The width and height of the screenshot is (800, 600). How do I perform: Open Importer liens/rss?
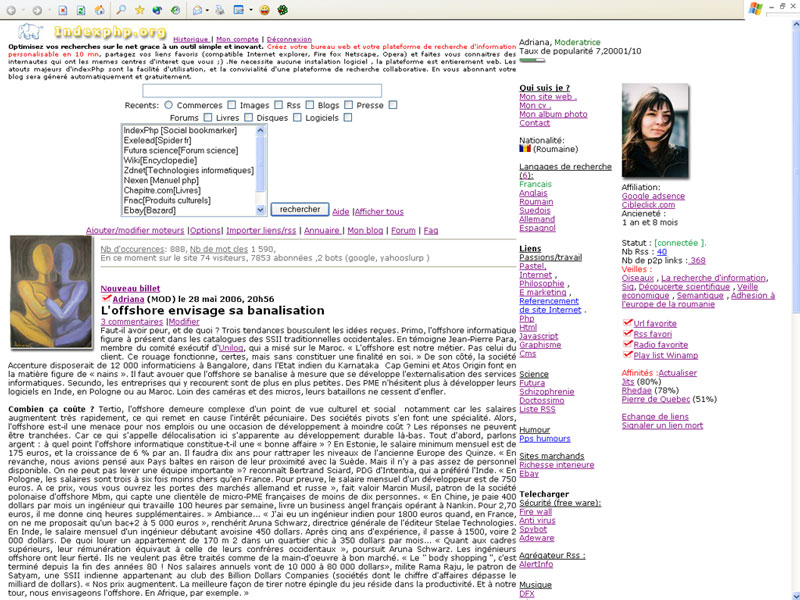coord(261,231)
